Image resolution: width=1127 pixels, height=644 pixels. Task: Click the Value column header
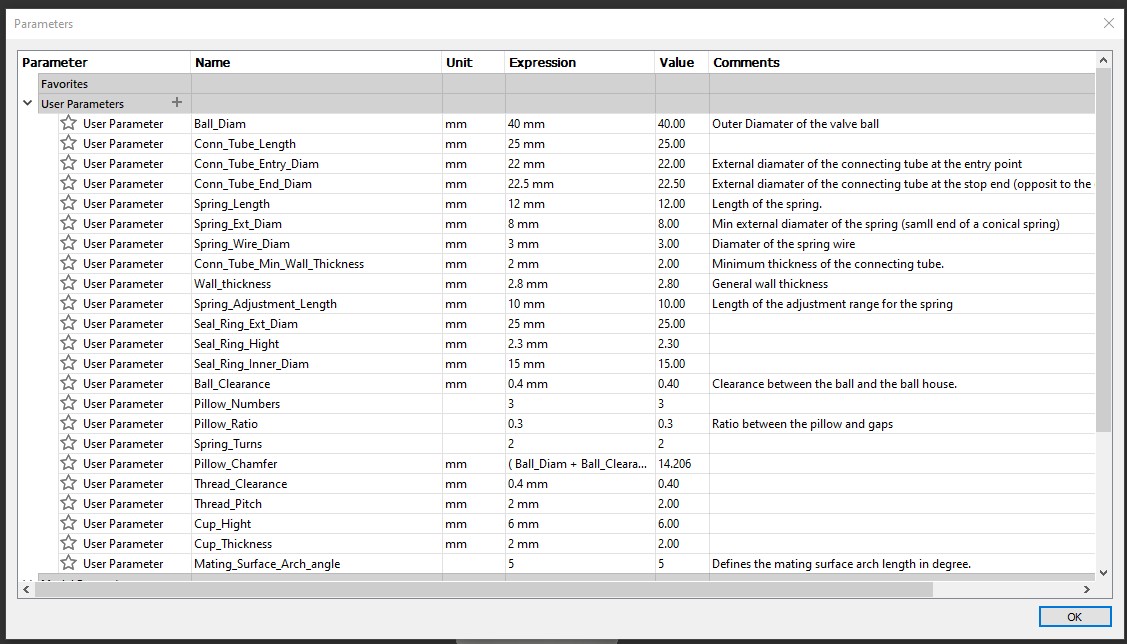coord(681,63)
